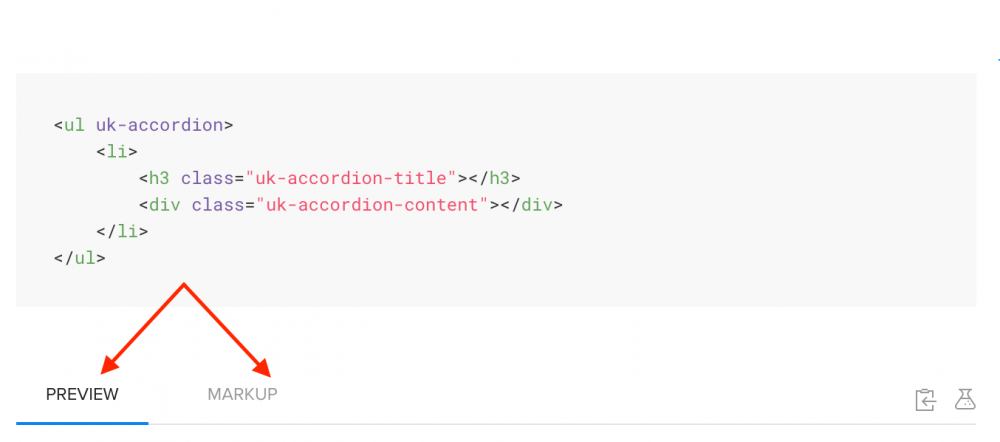Click the opening h3 tag name
This screenshot has height=442, width=1000.
coord(159,178)
